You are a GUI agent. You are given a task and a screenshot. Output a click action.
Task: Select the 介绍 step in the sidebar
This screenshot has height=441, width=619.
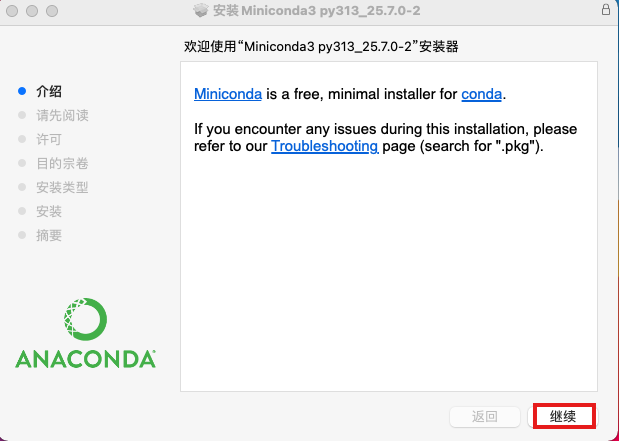(49, 91)
